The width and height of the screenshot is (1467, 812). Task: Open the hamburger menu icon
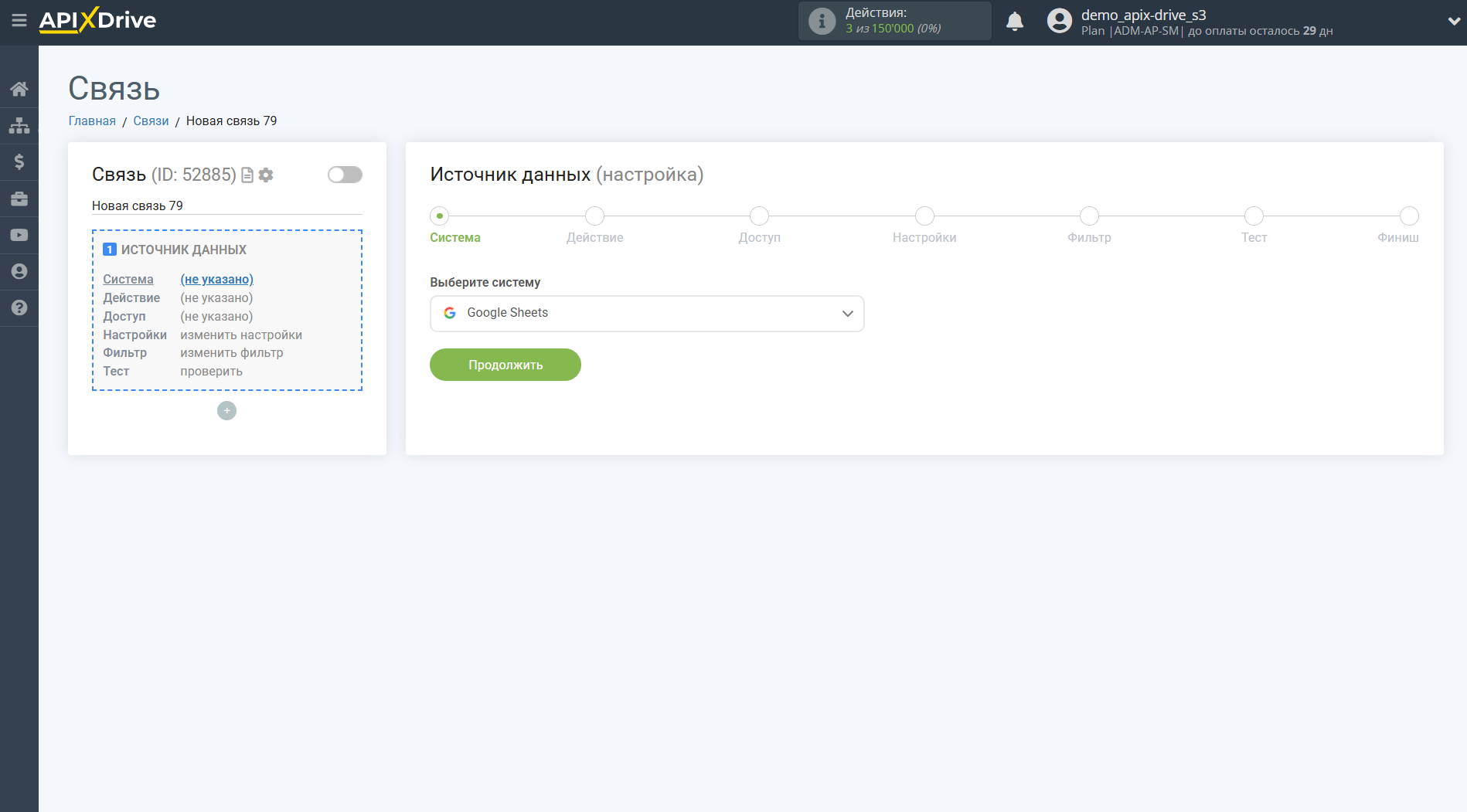click(x=19, y=22)
